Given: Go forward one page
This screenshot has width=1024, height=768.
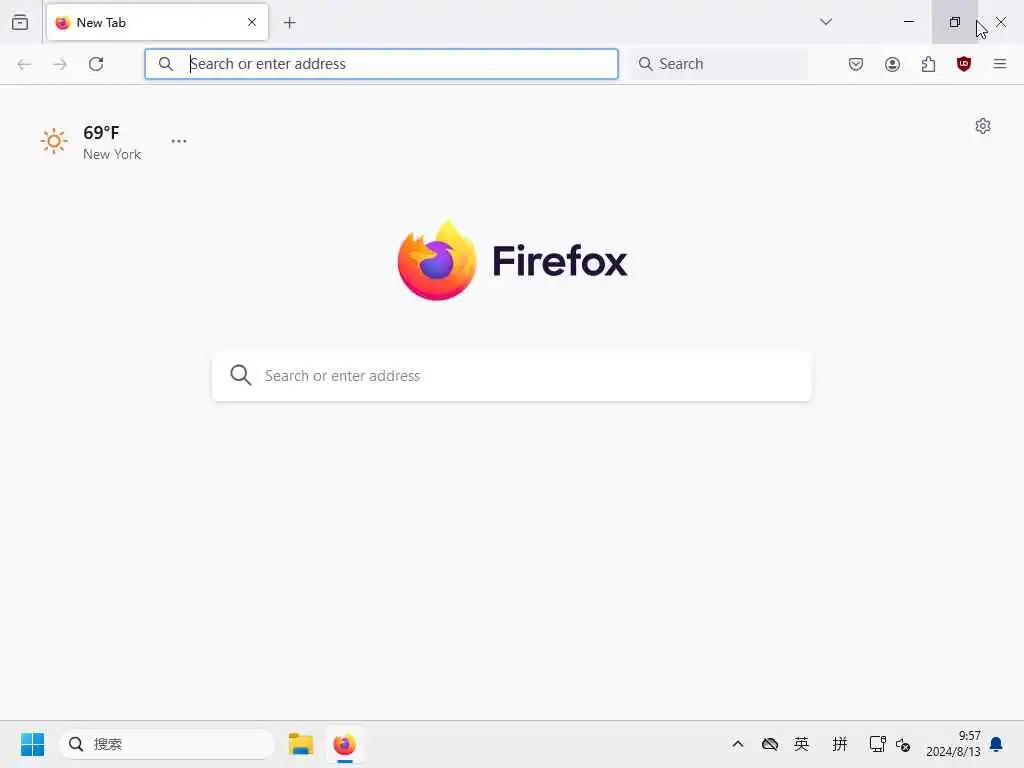Looking at the screenshot, I should 60,64.
